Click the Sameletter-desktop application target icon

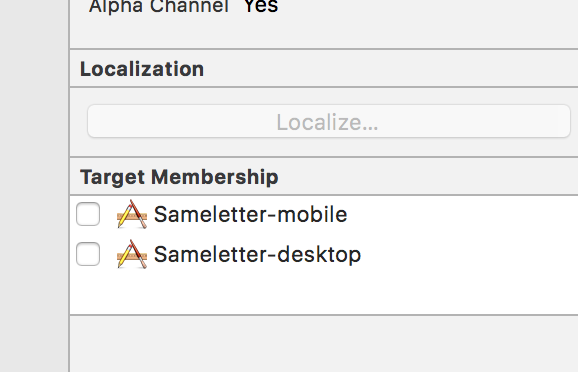coord(132,254)
